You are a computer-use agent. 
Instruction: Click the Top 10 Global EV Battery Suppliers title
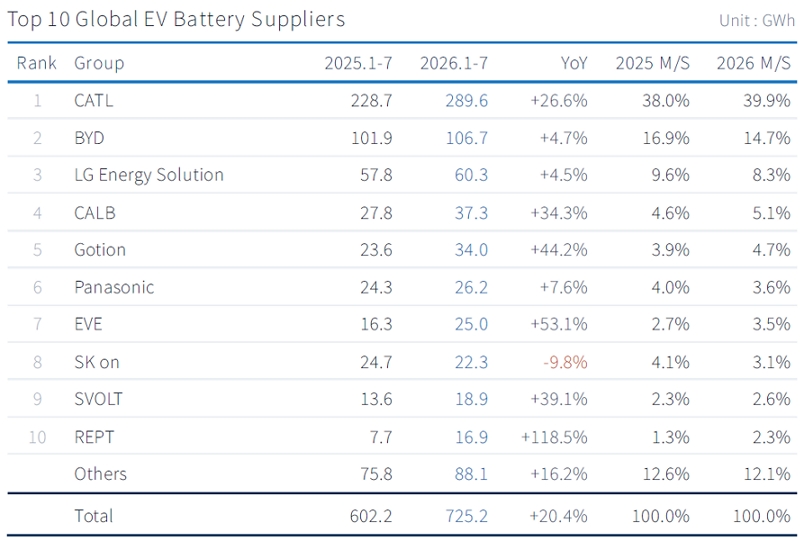(x=176, y=20)
